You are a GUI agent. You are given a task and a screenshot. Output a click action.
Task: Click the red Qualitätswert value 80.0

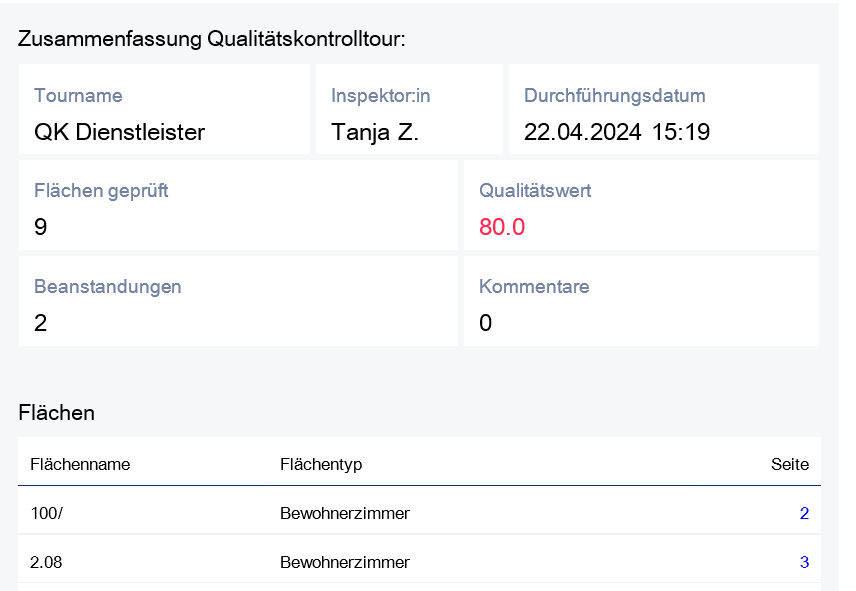coord(502,227)
